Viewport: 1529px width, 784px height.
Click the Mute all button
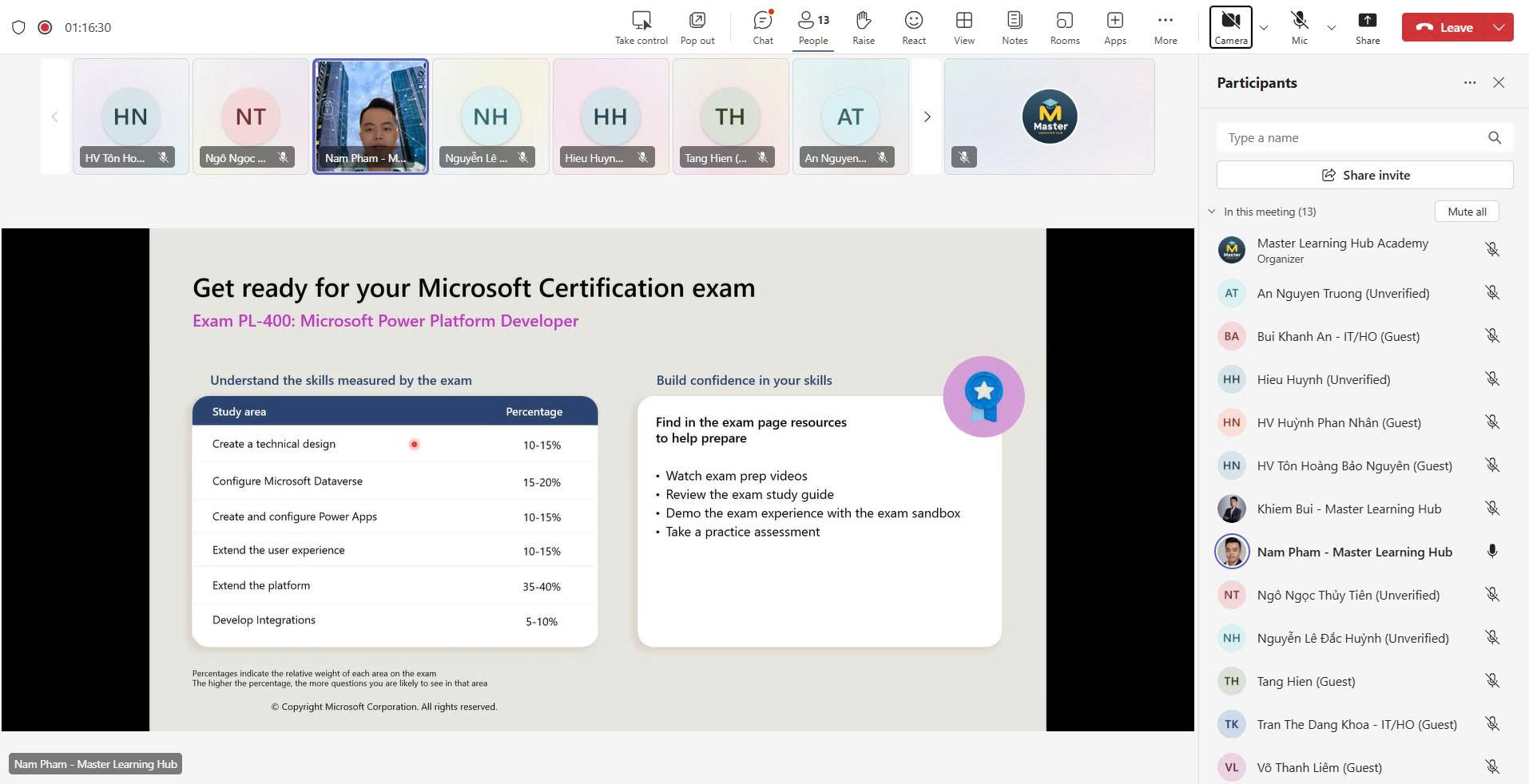(x=1467, y=212)
